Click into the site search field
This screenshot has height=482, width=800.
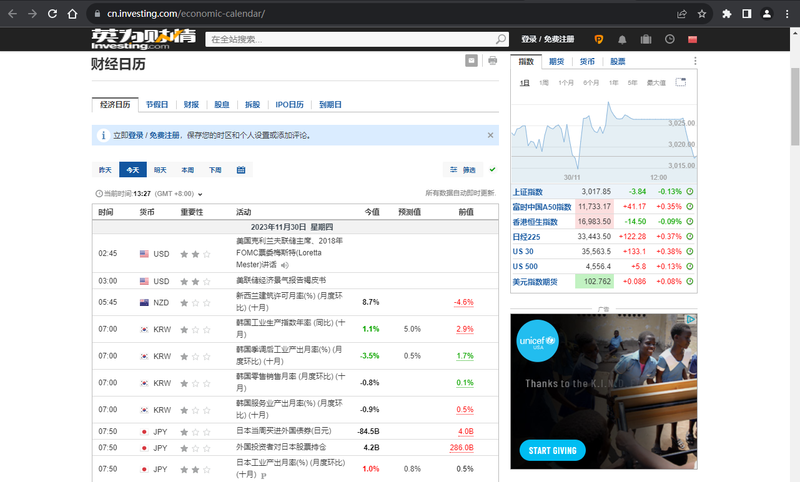(x=352, y=39)
